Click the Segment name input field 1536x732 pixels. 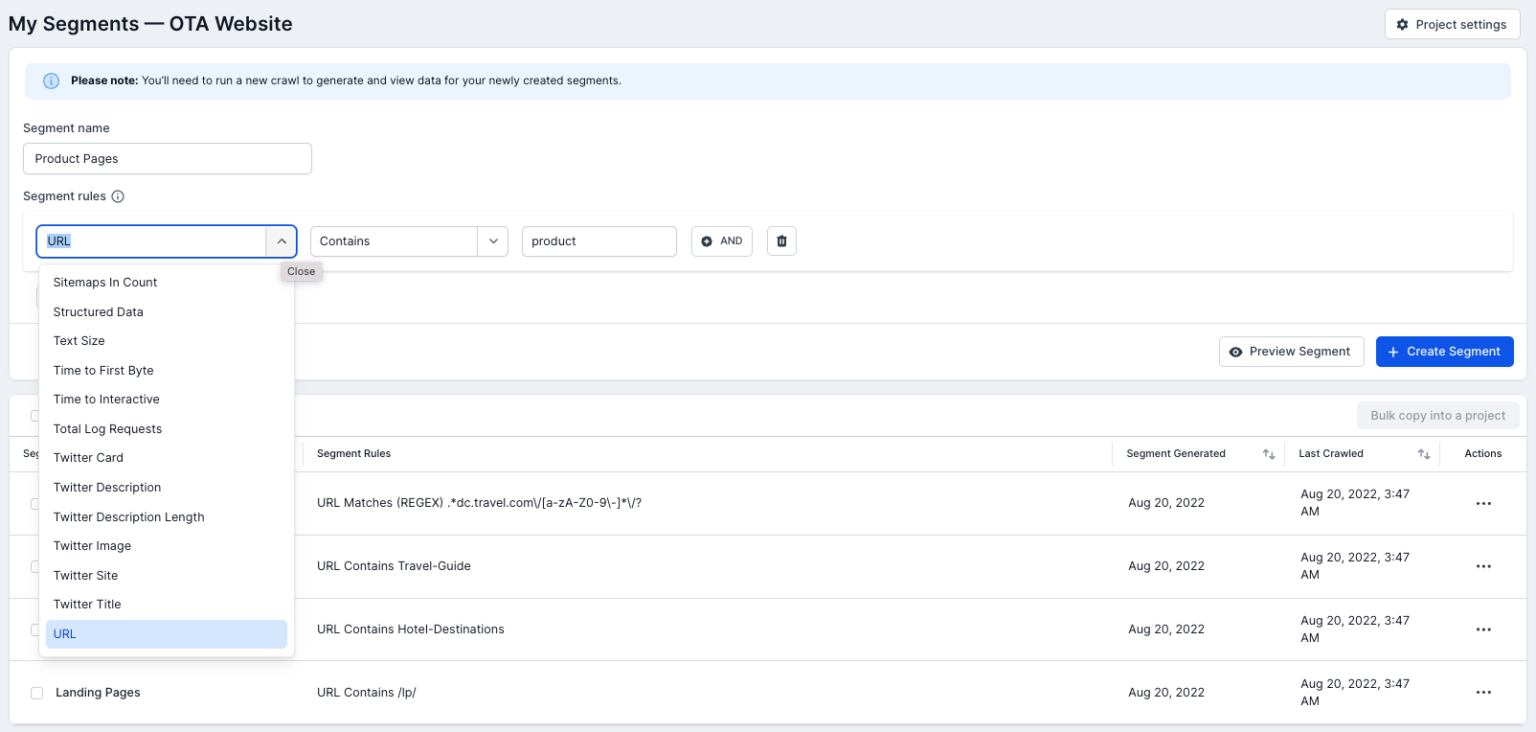(x=167, y=159)
